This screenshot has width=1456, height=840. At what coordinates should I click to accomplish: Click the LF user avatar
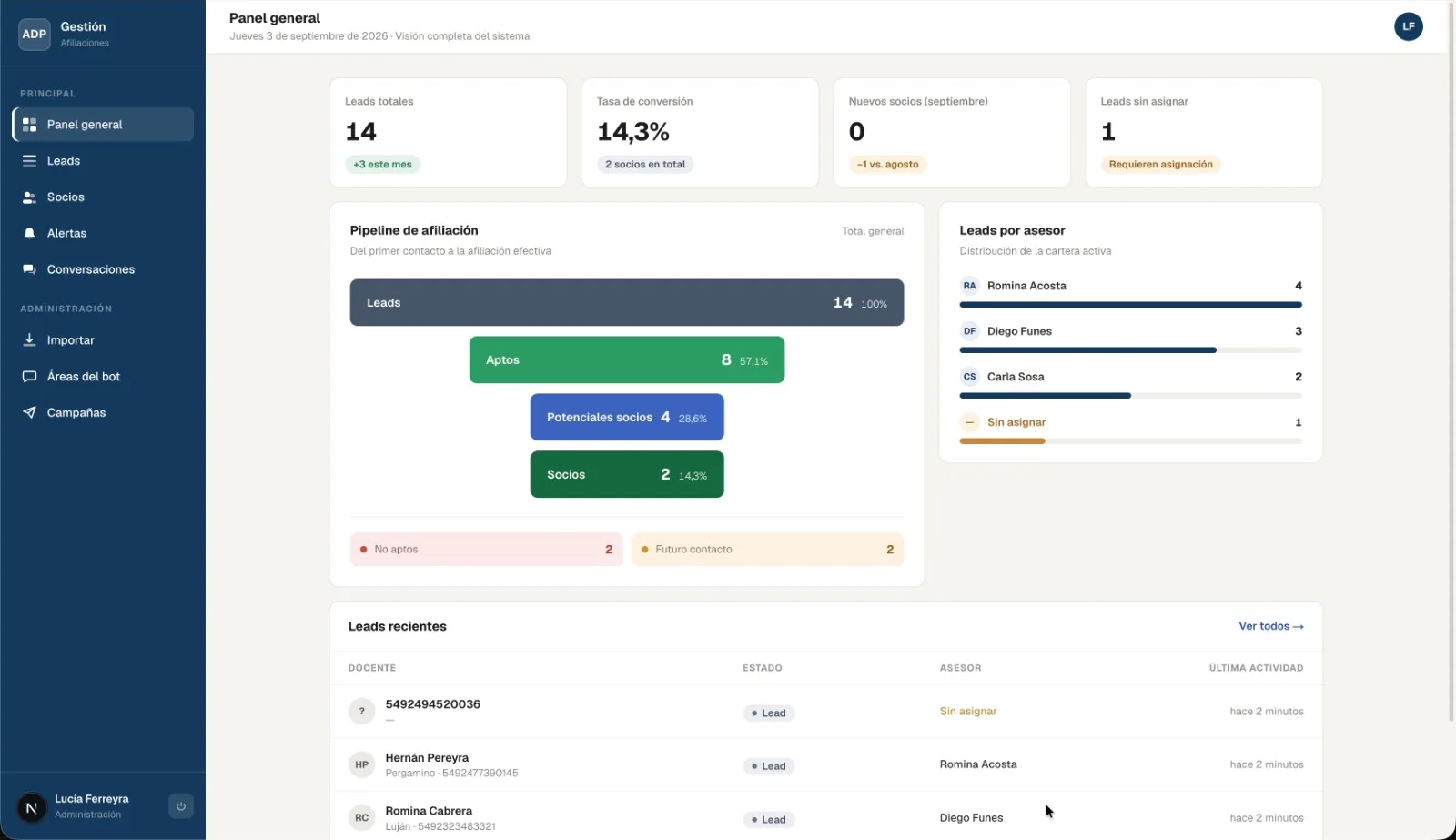click(1408, 26)
